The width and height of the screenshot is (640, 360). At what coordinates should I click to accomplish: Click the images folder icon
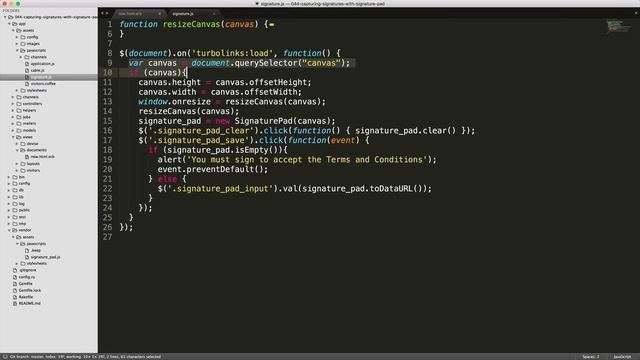click(x=23, y=44)
